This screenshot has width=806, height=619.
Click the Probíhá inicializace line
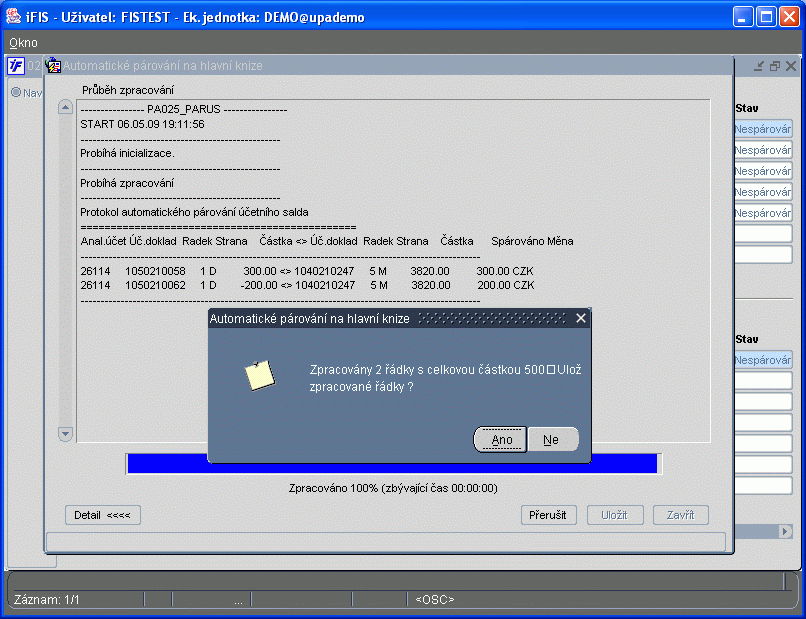click(x=127, y=153)
